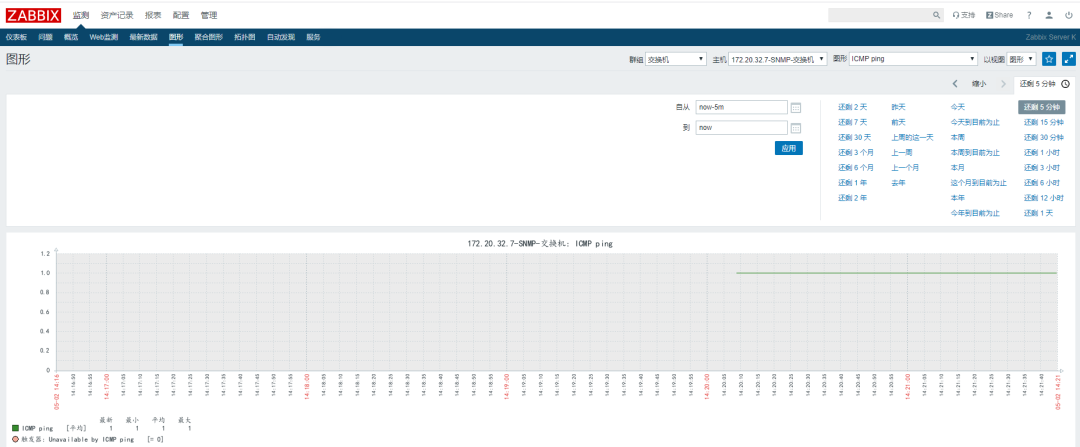Select the 15 分钟 range link
This screenshot has width=1080, height=447.
point(1043,123)
